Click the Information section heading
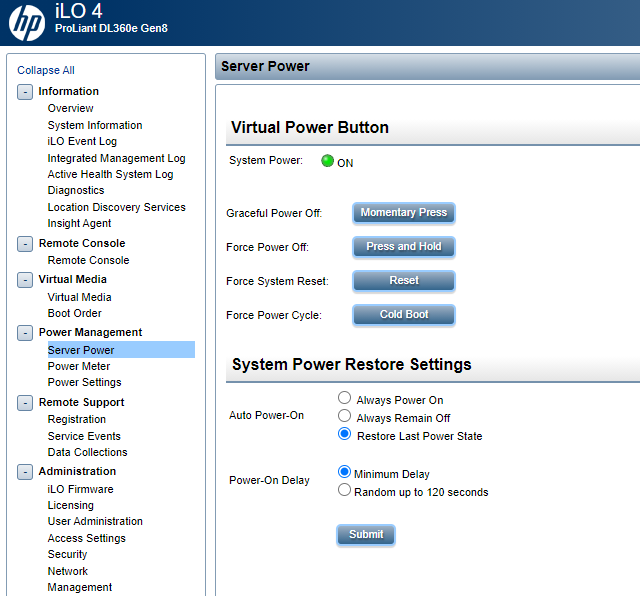Screen dimensions: 640x596 click(69, 91)
